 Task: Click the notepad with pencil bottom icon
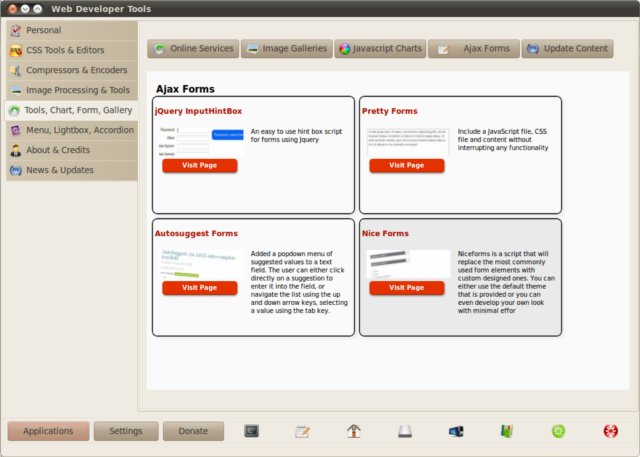point(302,431)
